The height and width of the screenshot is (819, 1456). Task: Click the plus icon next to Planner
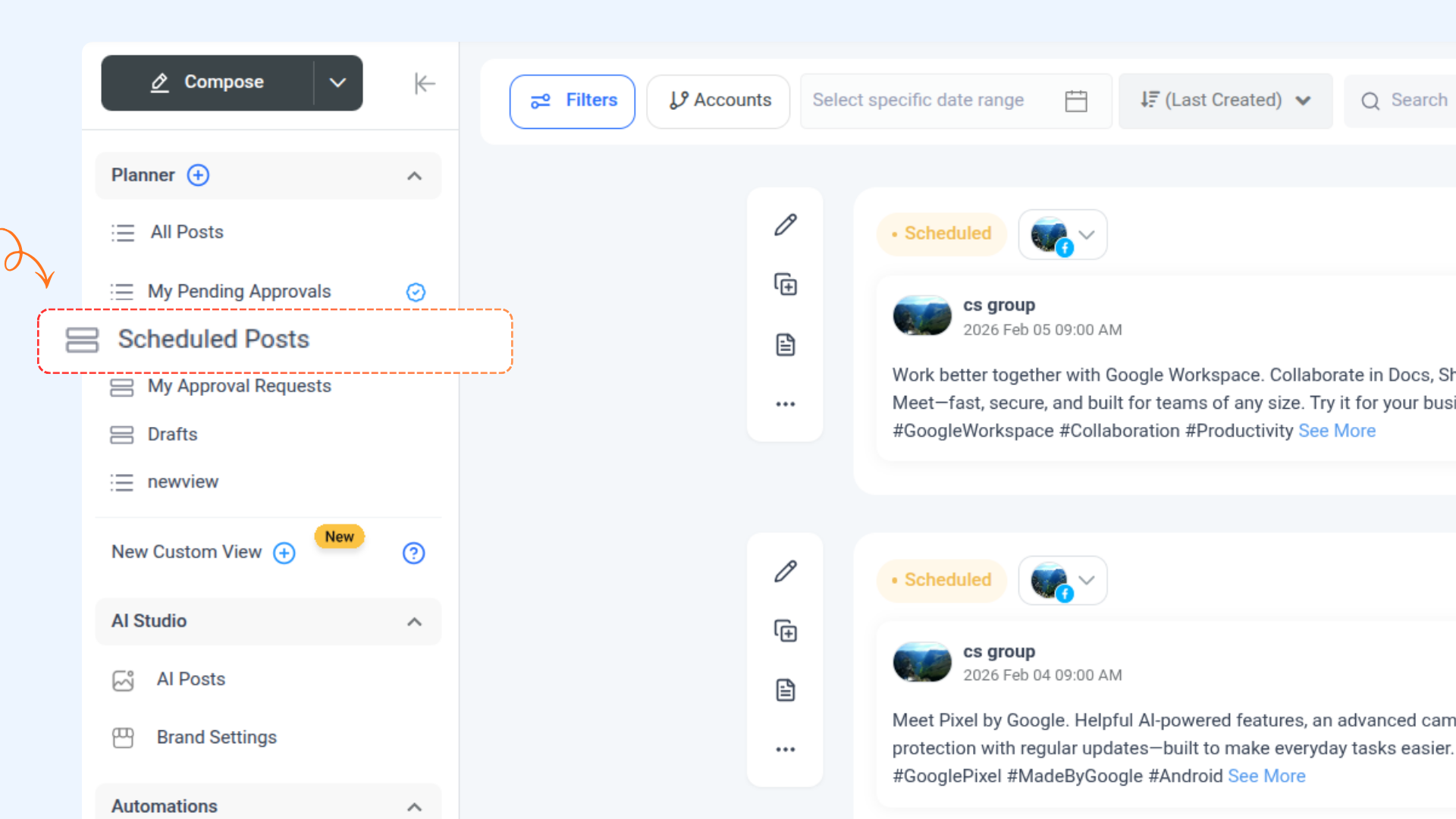(198, 175)
